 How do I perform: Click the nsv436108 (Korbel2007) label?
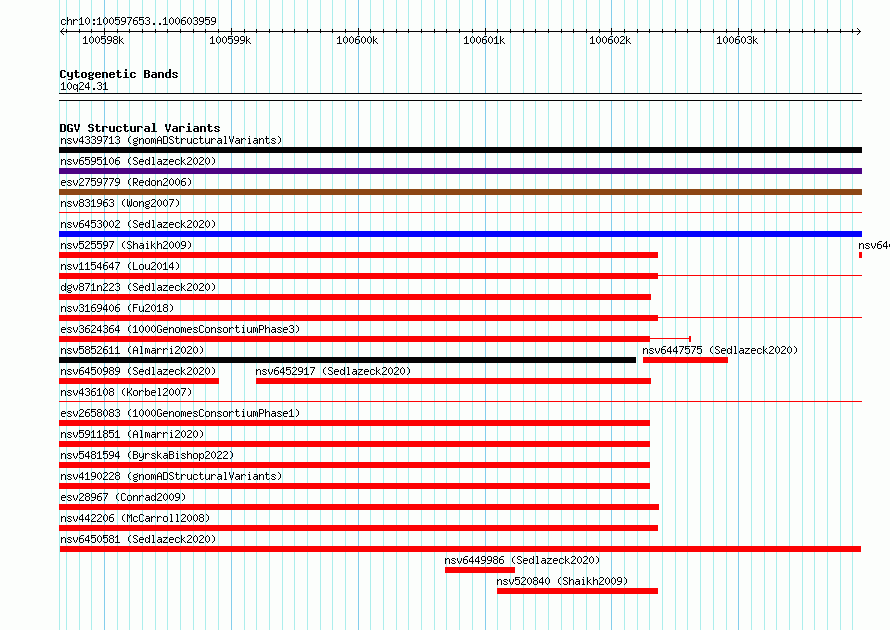click(x=126, y=392)
